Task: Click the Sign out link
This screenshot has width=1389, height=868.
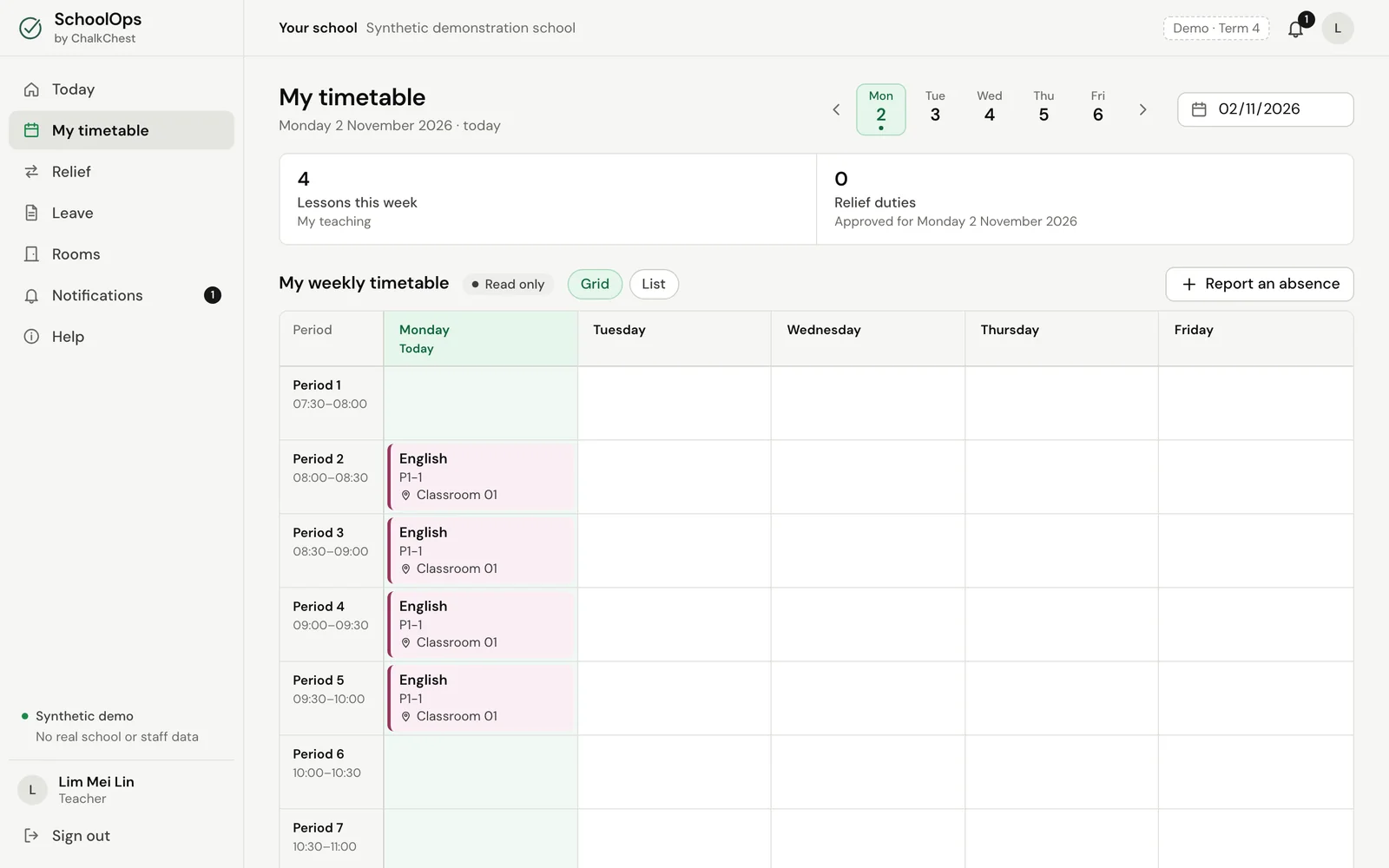Action: pos(81,836)
